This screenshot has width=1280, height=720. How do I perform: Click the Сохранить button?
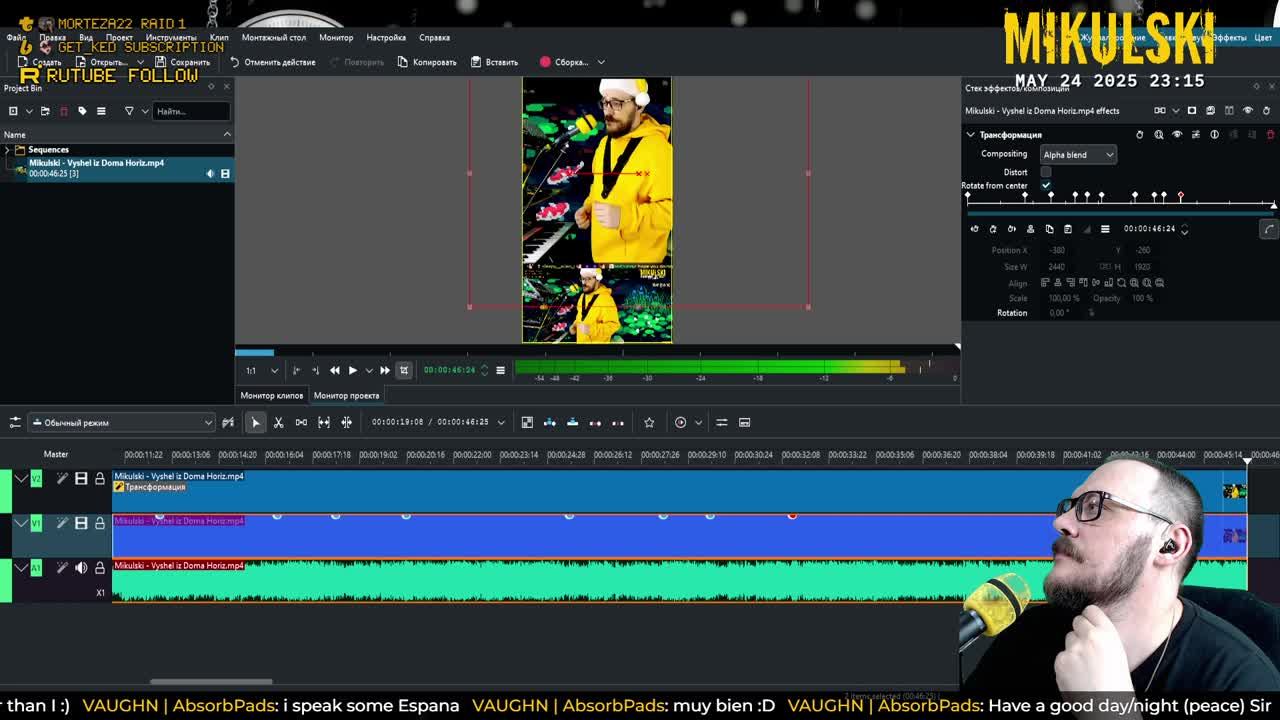coord(182,62)
